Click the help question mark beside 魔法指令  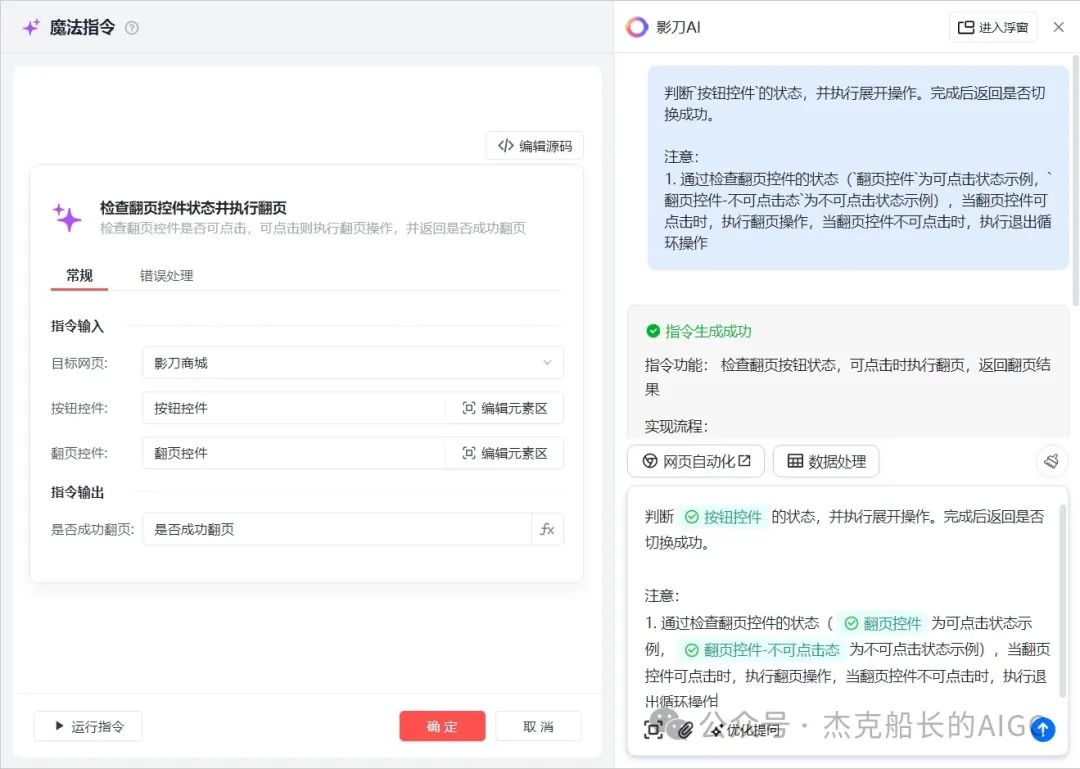click(x=132, y=28)
